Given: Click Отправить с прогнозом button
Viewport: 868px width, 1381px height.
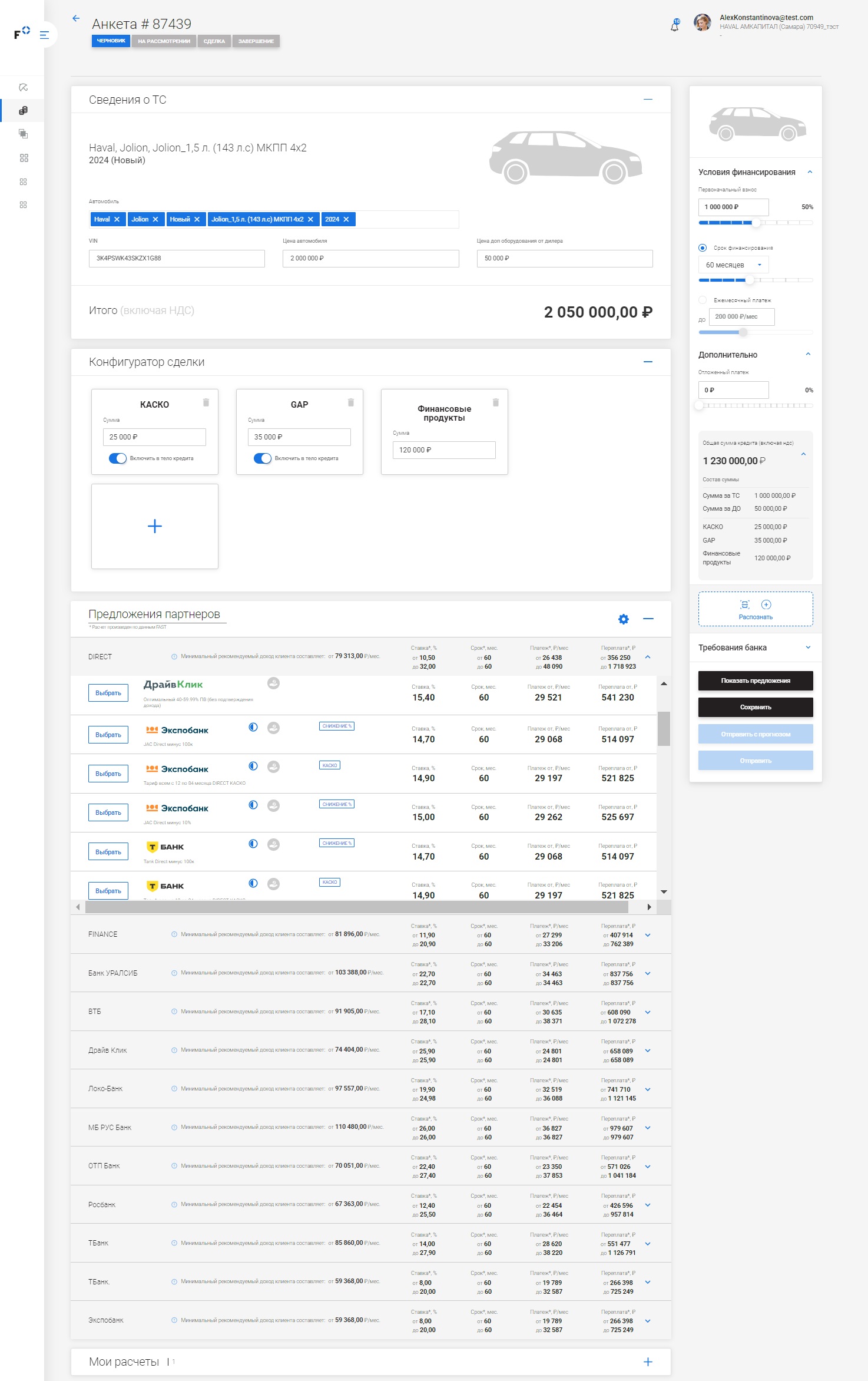Looking at the screenshot, I should (x=756, y=734).
